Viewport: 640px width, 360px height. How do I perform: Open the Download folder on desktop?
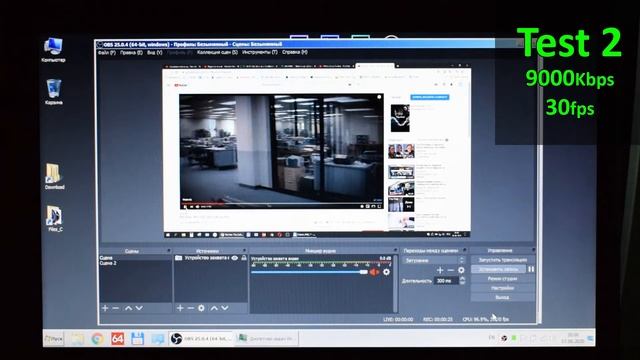tap(54, 176)
